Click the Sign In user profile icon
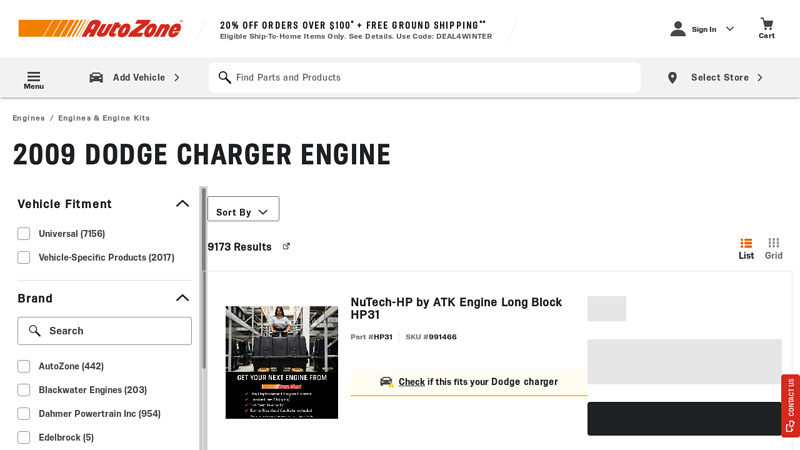Image resolution: width=800 pixels, height=450 pixels. (678, 29)
